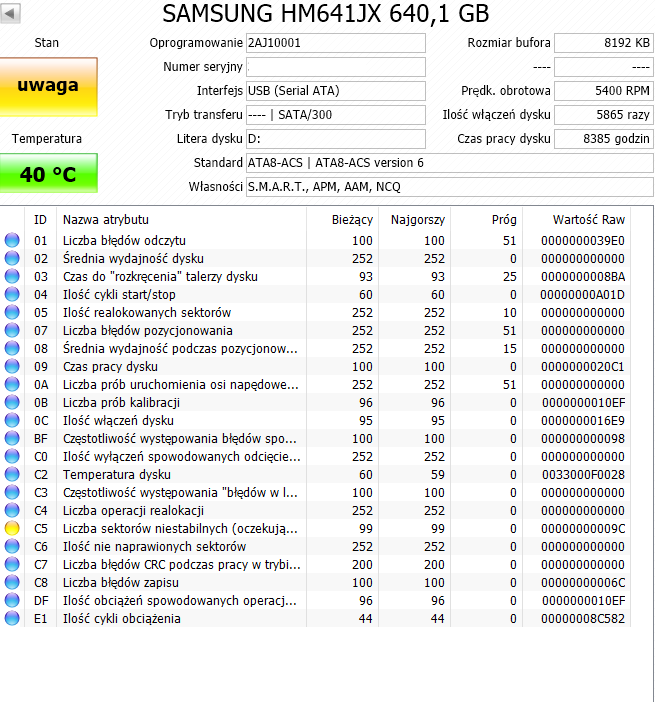The height and width of the screenshot is (702, 655).
Task: Select row 'Ilość cykli start/stop'
Action: (x=315, y=294)
